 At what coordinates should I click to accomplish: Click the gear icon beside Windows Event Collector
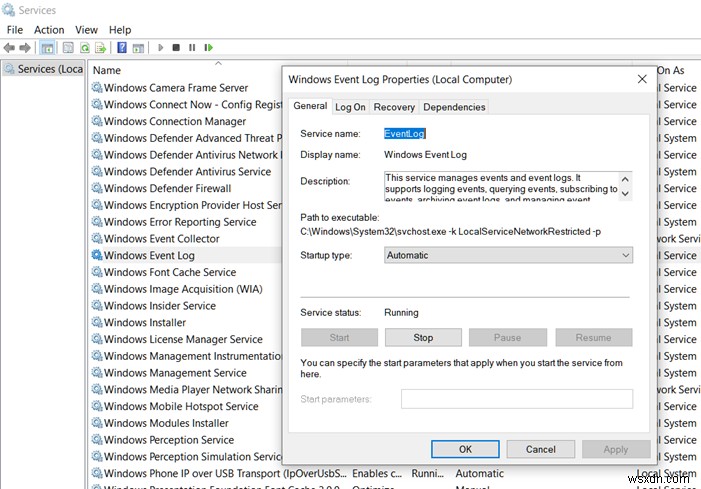coord(97,238)
